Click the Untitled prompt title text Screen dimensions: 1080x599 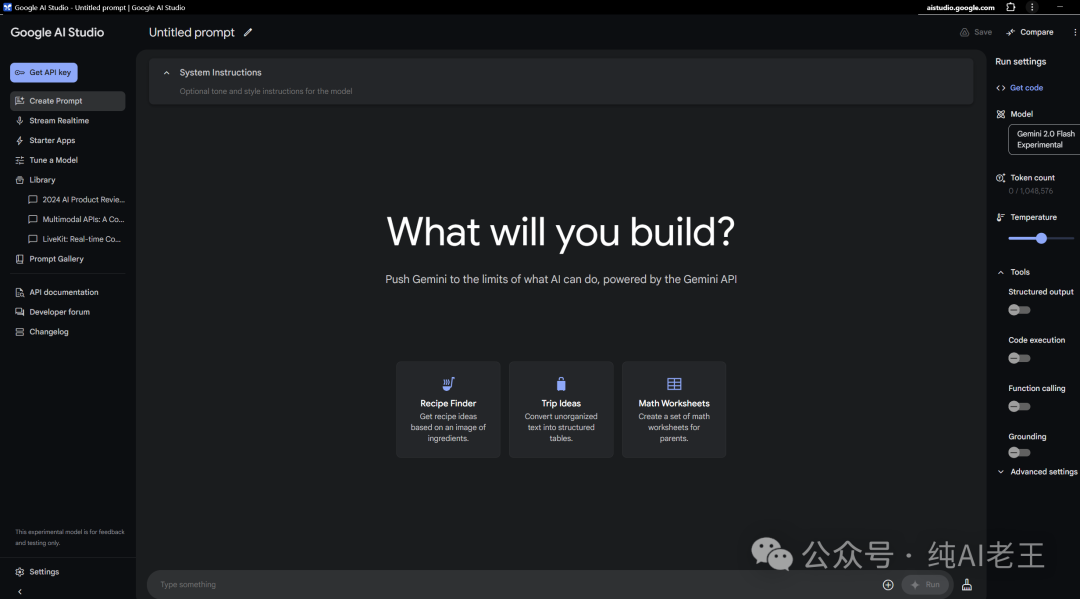click(x=191, y=32)
